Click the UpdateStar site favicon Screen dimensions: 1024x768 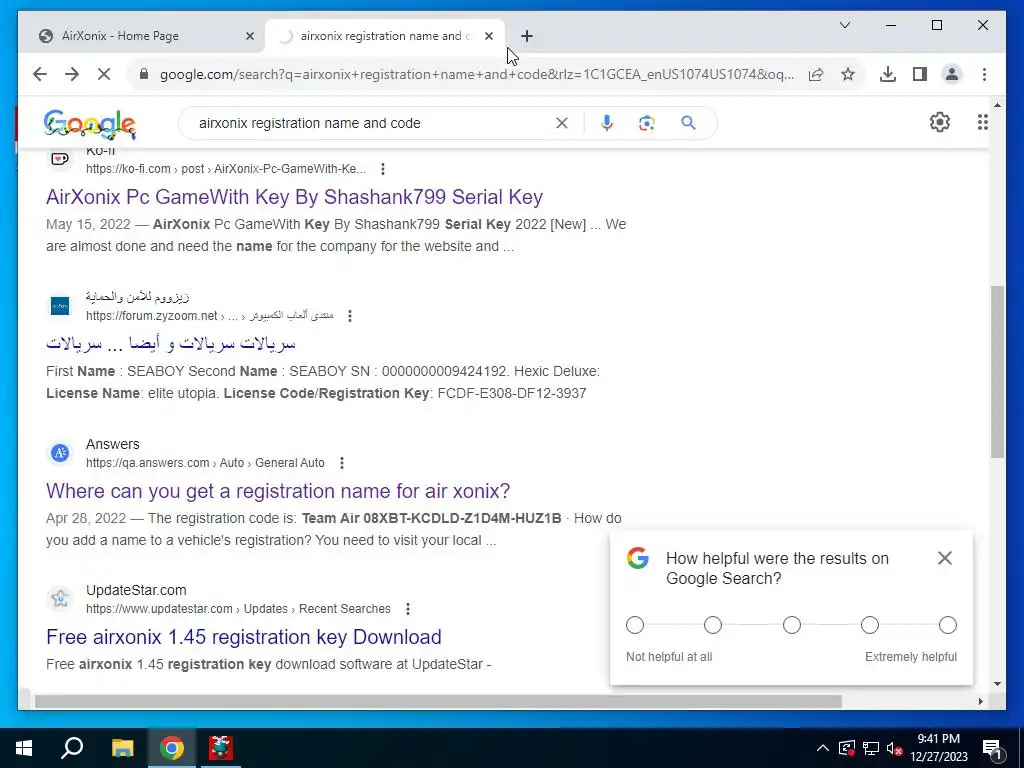(60, 598)
